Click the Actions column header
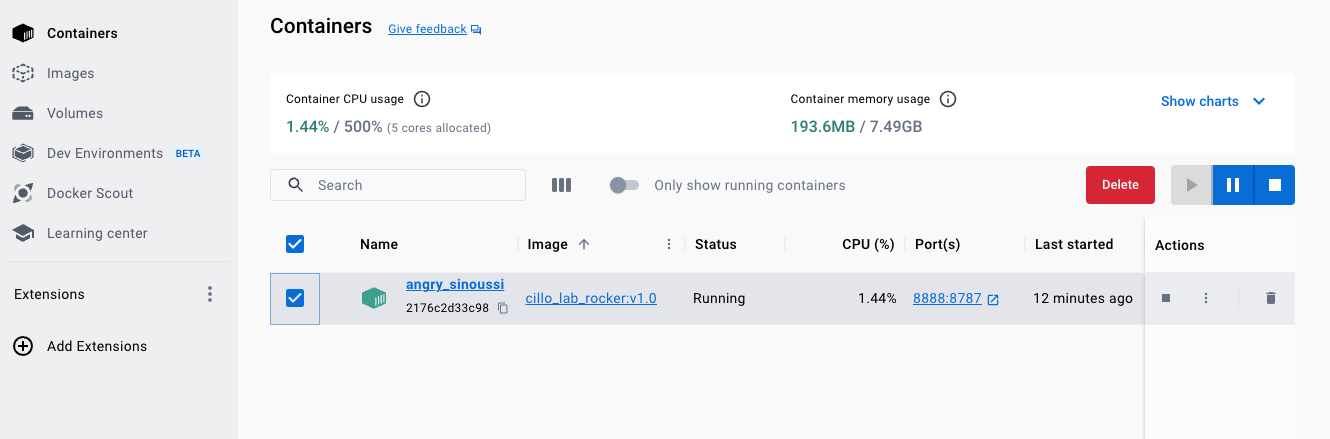The image size is (1330, 439). [1180, 245]
